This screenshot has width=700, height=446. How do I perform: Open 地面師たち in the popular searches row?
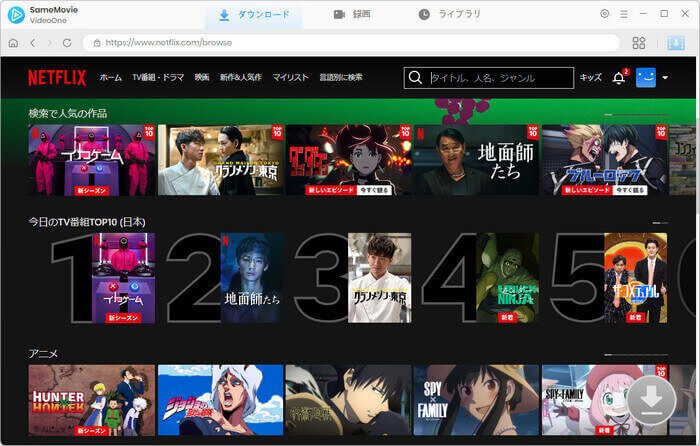(477, 160)
